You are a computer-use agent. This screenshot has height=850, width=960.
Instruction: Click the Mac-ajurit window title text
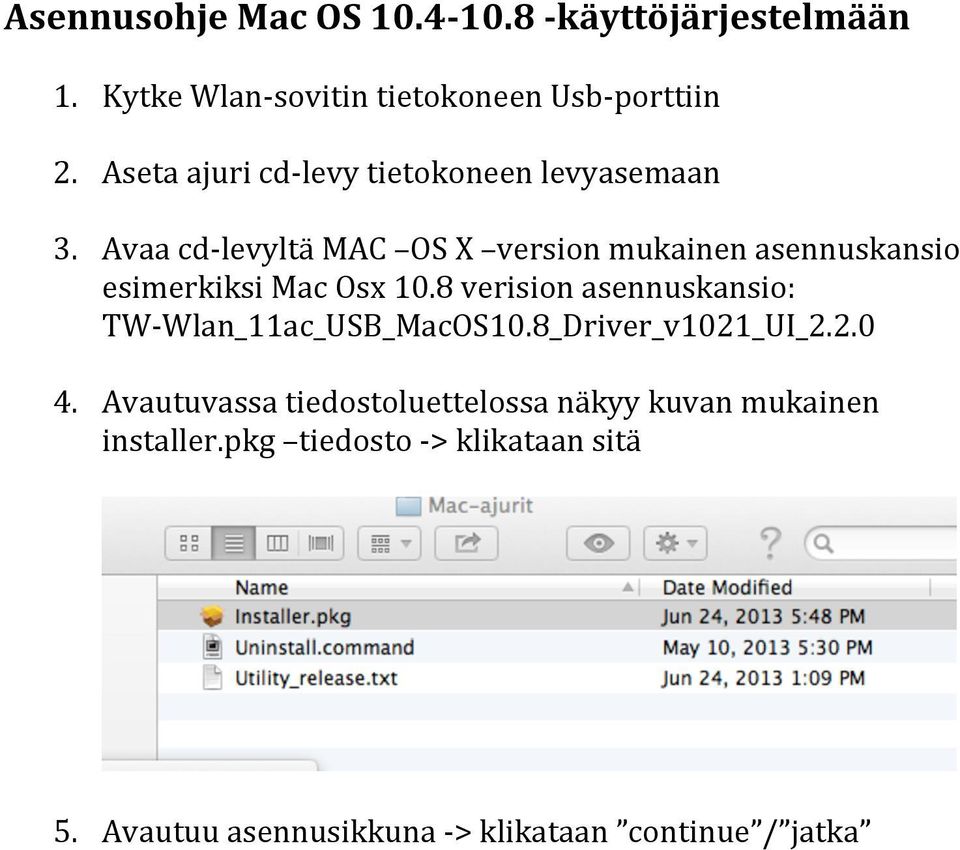pos(481,506)
